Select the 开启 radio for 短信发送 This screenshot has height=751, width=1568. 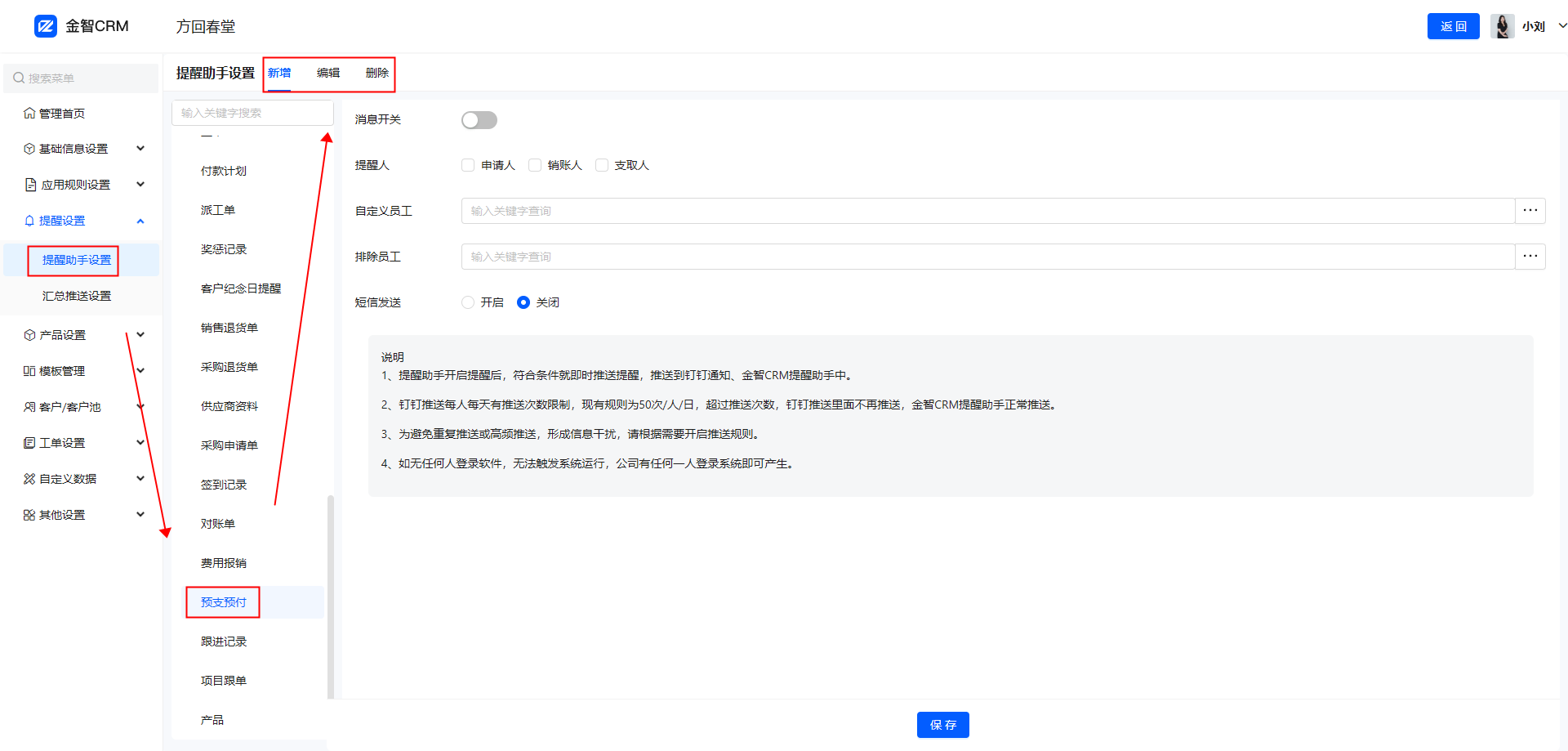(468, 302)
